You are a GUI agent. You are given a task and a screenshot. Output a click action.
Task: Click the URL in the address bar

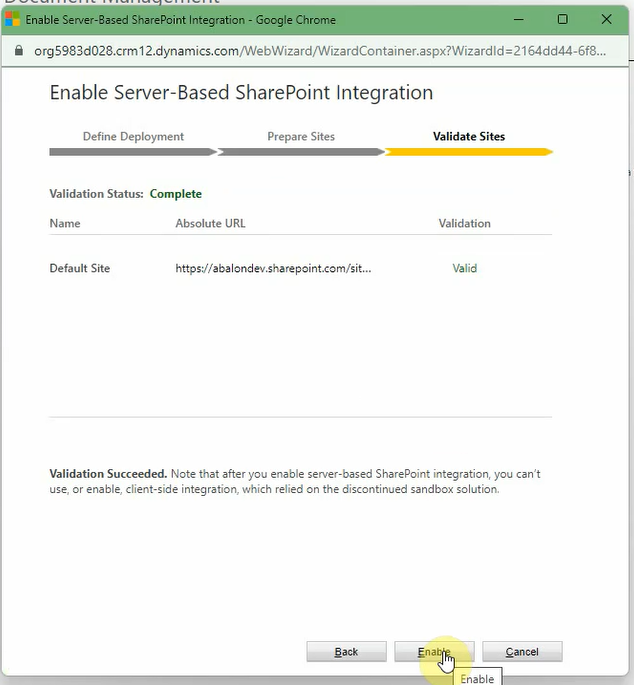pos(320,51)
